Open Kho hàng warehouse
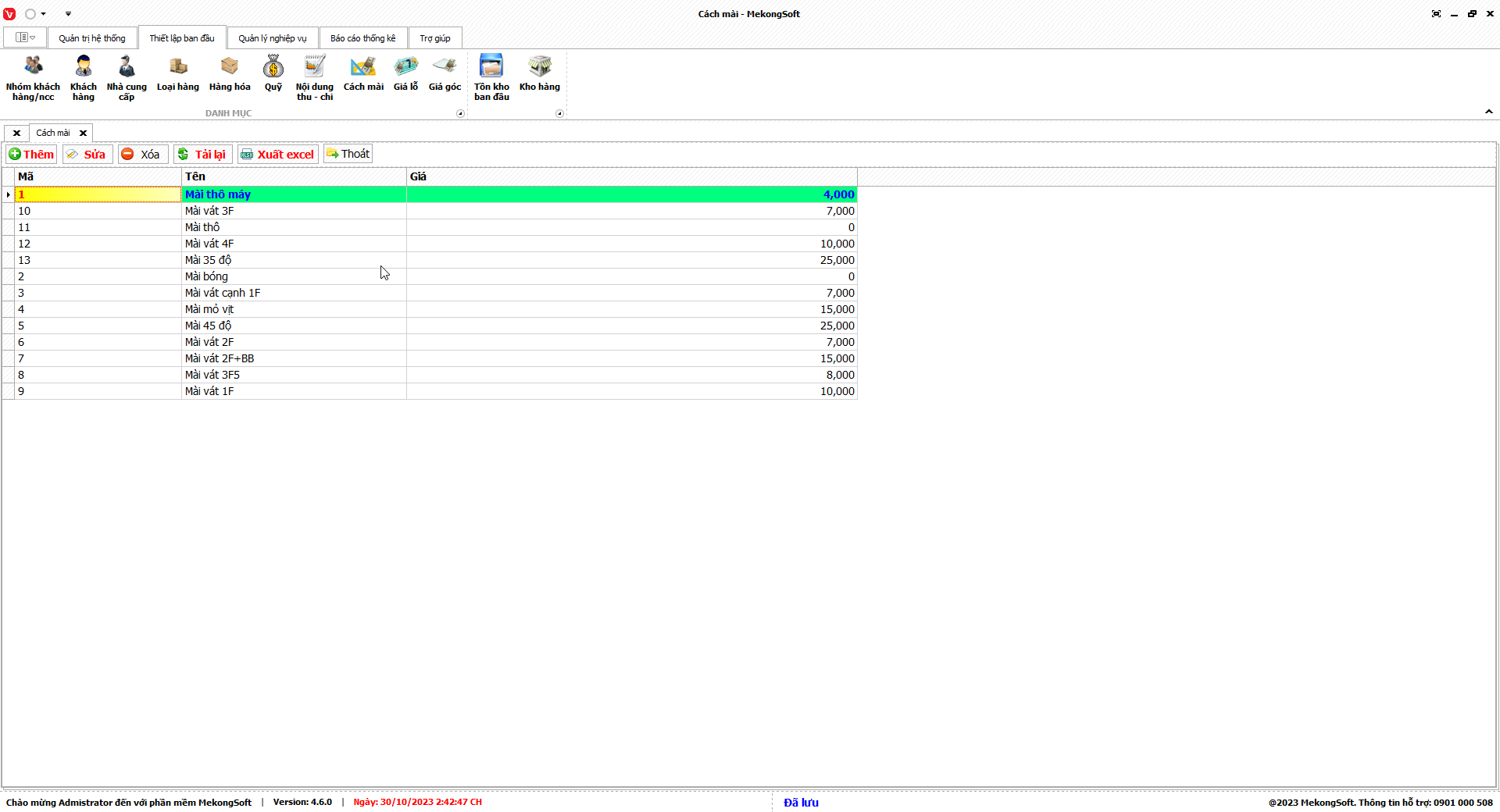 point(540,74)
